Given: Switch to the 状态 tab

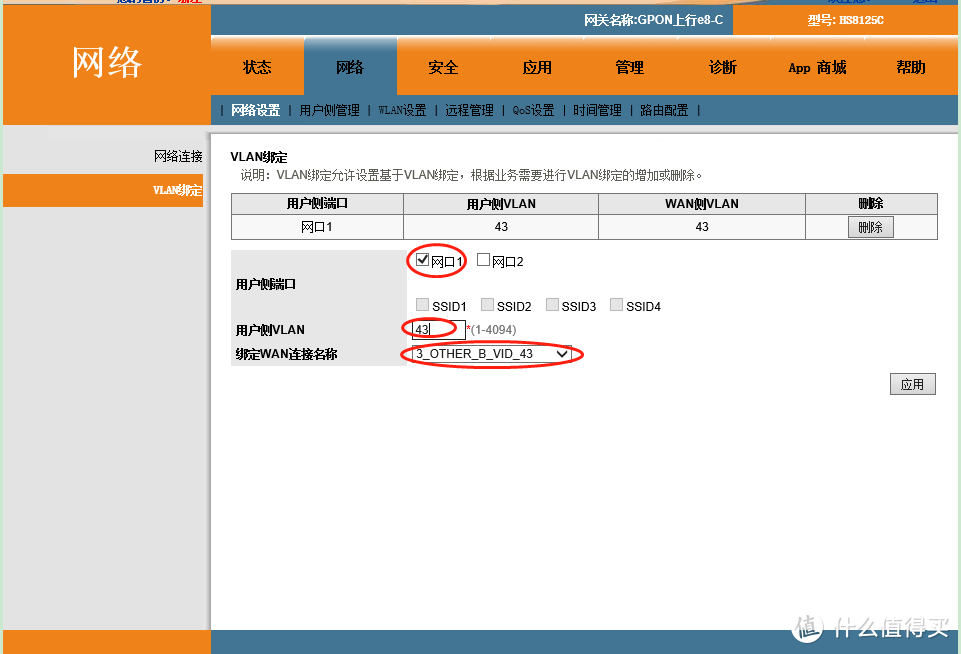Looking at the screenshot, I should tap(257, 66).
